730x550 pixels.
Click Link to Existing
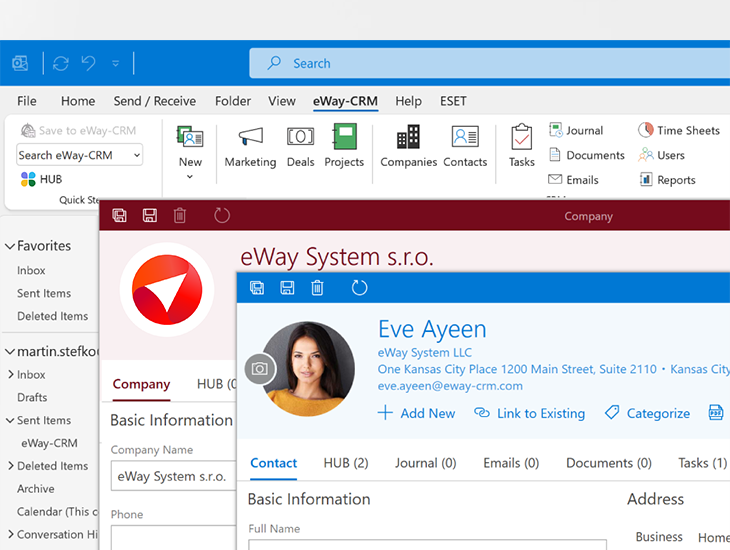coord(529,413)
